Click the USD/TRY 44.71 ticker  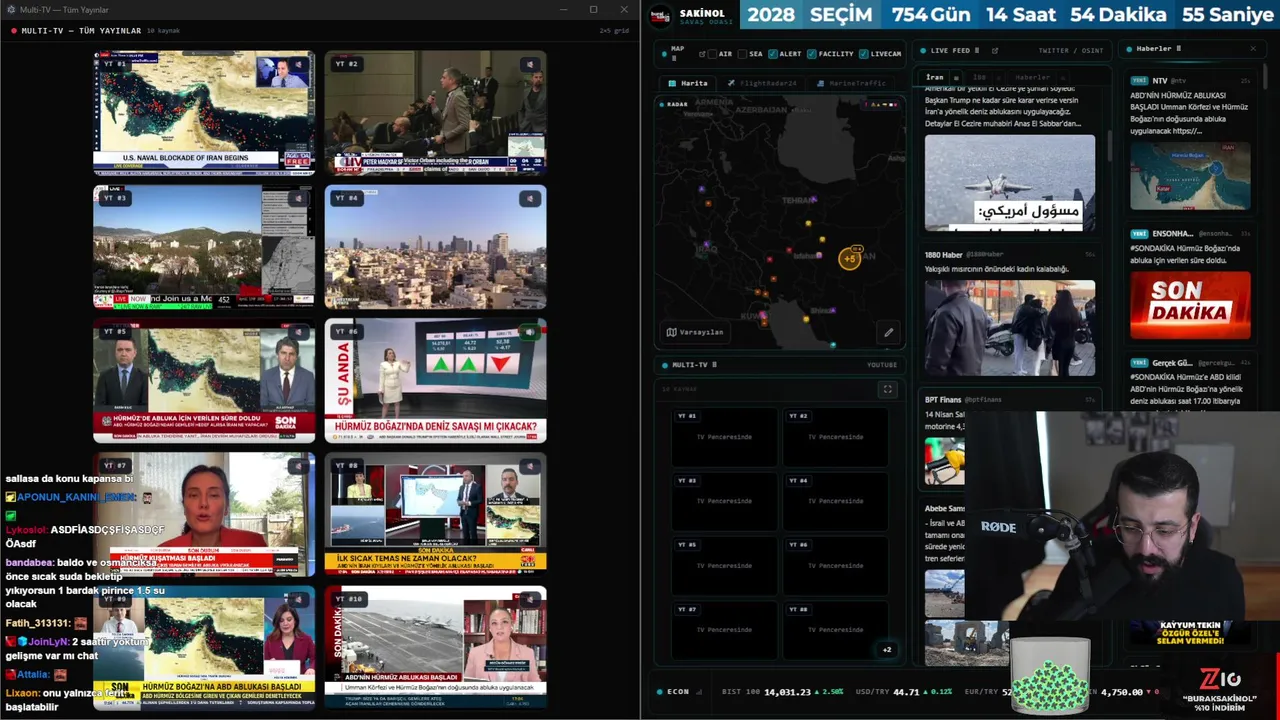[x=904, y=692]
